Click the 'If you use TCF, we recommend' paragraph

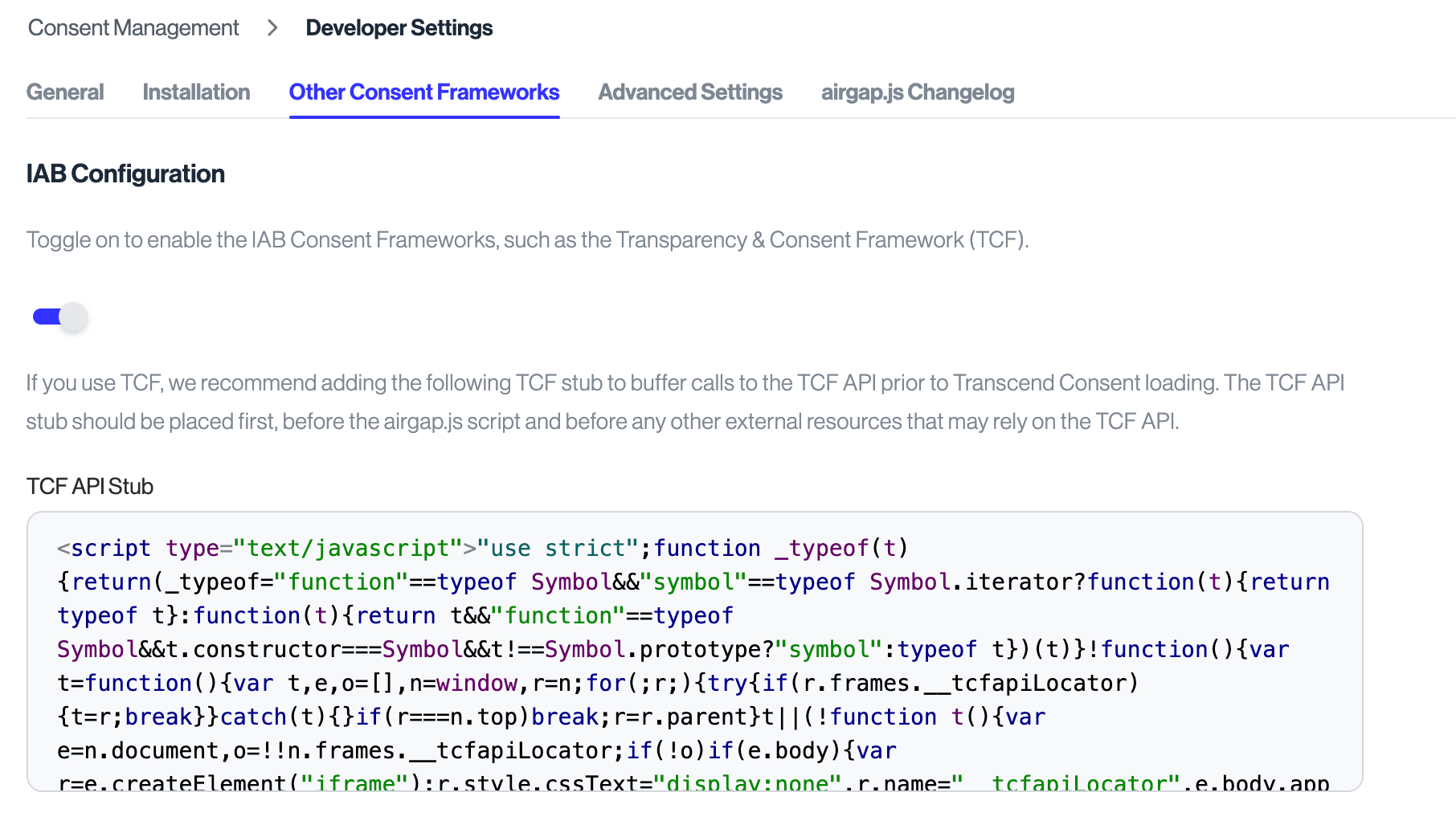pyautogui.click(x=685, y=402)
